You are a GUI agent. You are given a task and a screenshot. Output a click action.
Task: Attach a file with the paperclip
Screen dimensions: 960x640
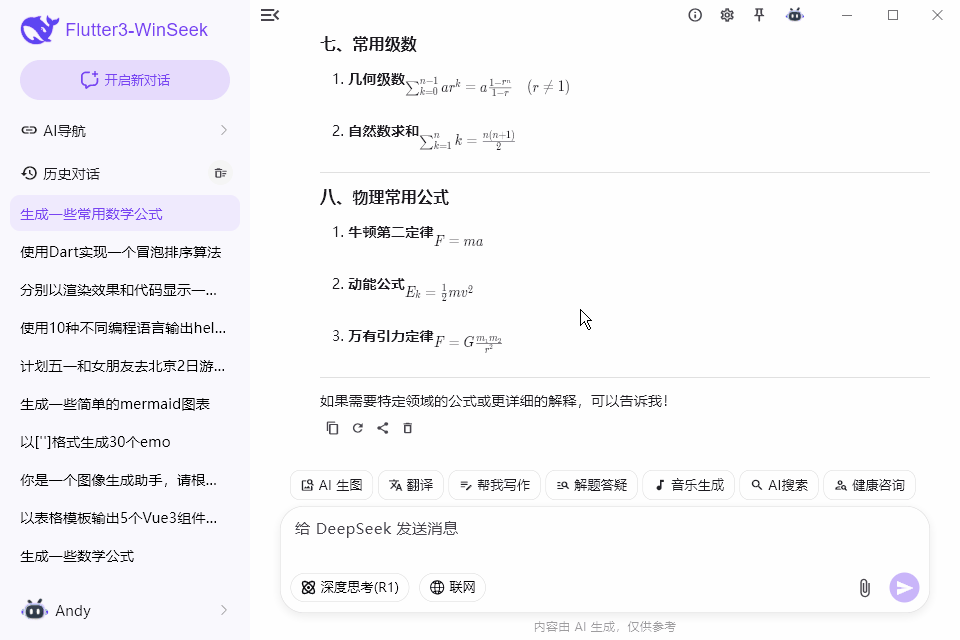point(864,588)
